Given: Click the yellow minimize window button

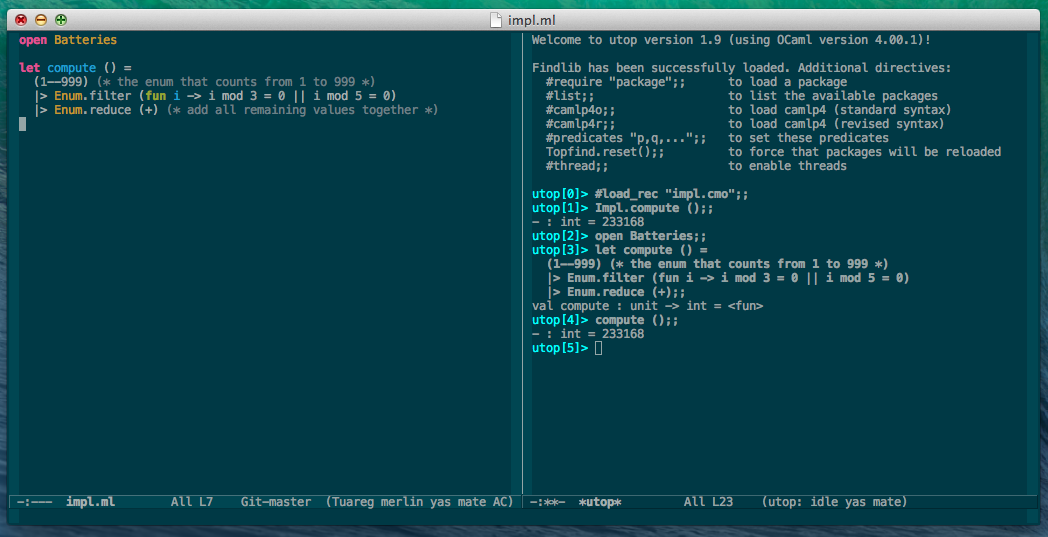Looking at the screenshot, I should pyautogui.click(x=41, y=19).
